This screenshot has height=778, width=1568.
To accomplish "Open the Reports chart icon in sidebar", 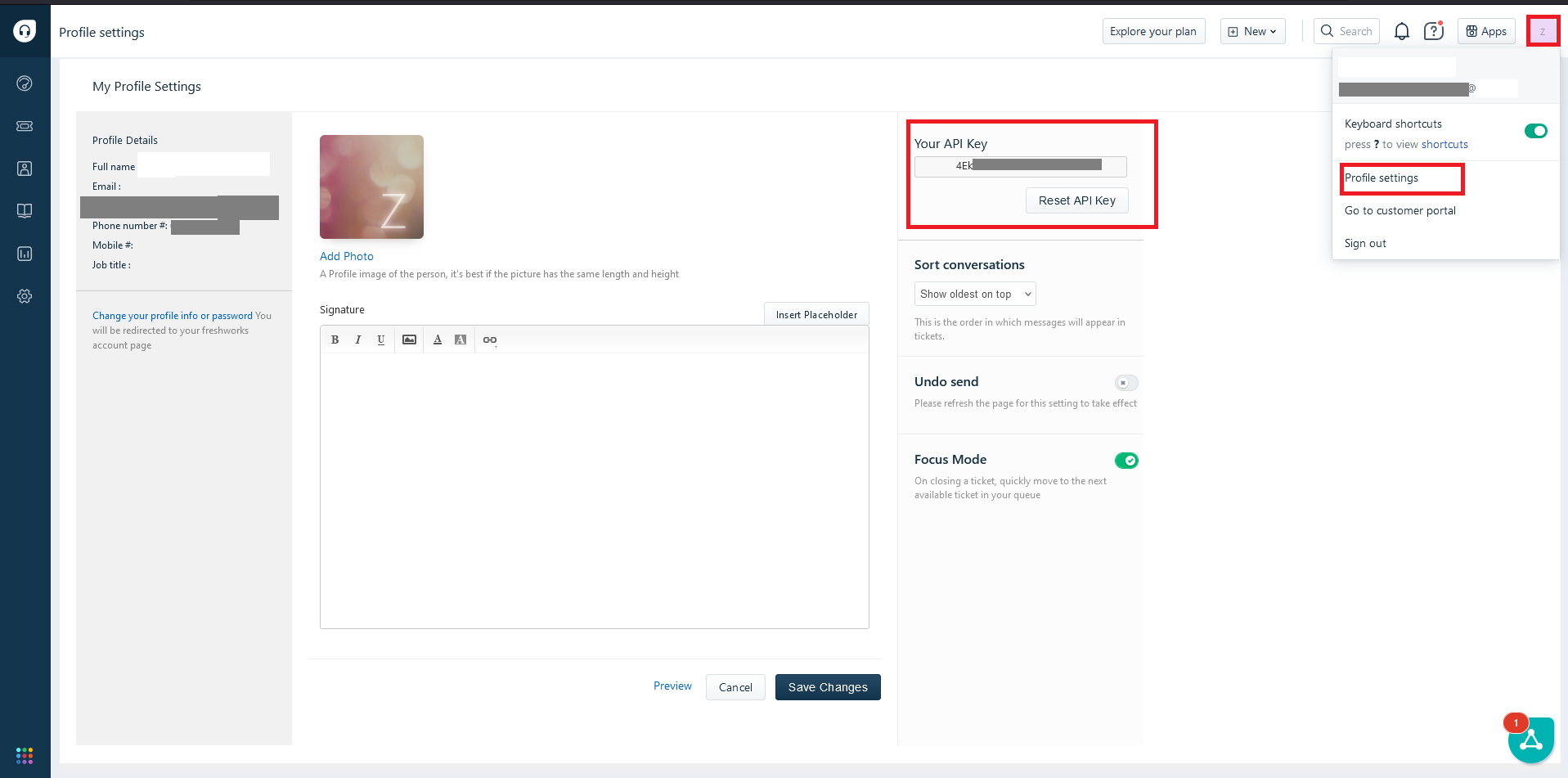I will pyautogui.click(x=25, y=254).
